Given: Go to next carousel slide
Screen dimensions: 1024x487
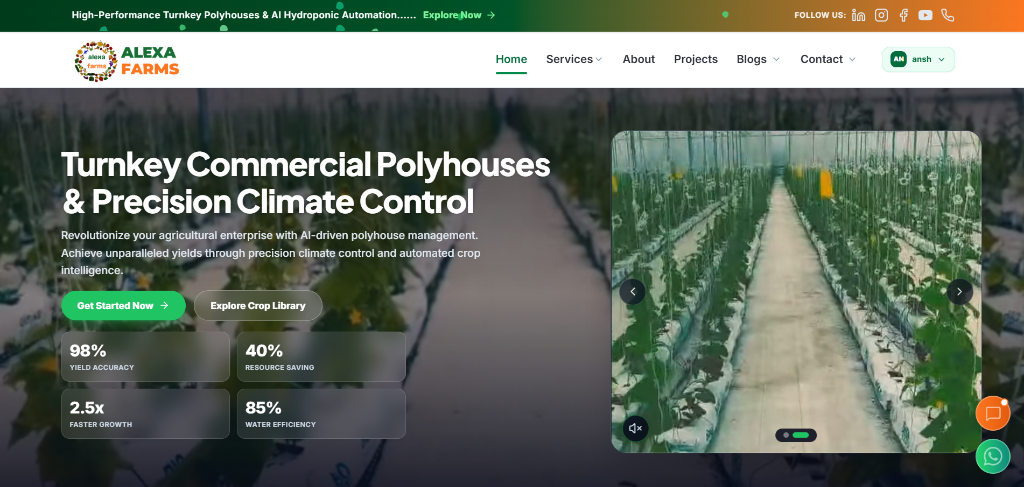Looking at the screenshot, I should click(x=959, y=292).
